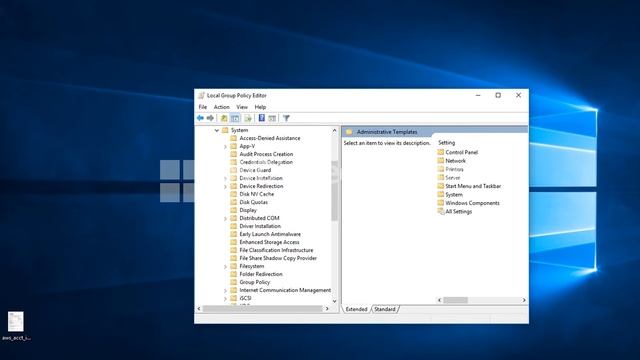Select Disk NV Cache folder
This screenshot has height=360, width=640.
256,194
